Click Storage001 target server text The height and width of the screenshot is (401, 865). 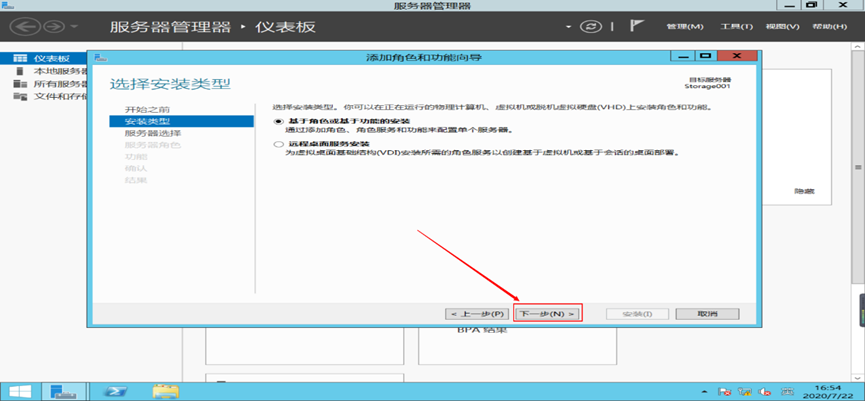pos(708,86)
